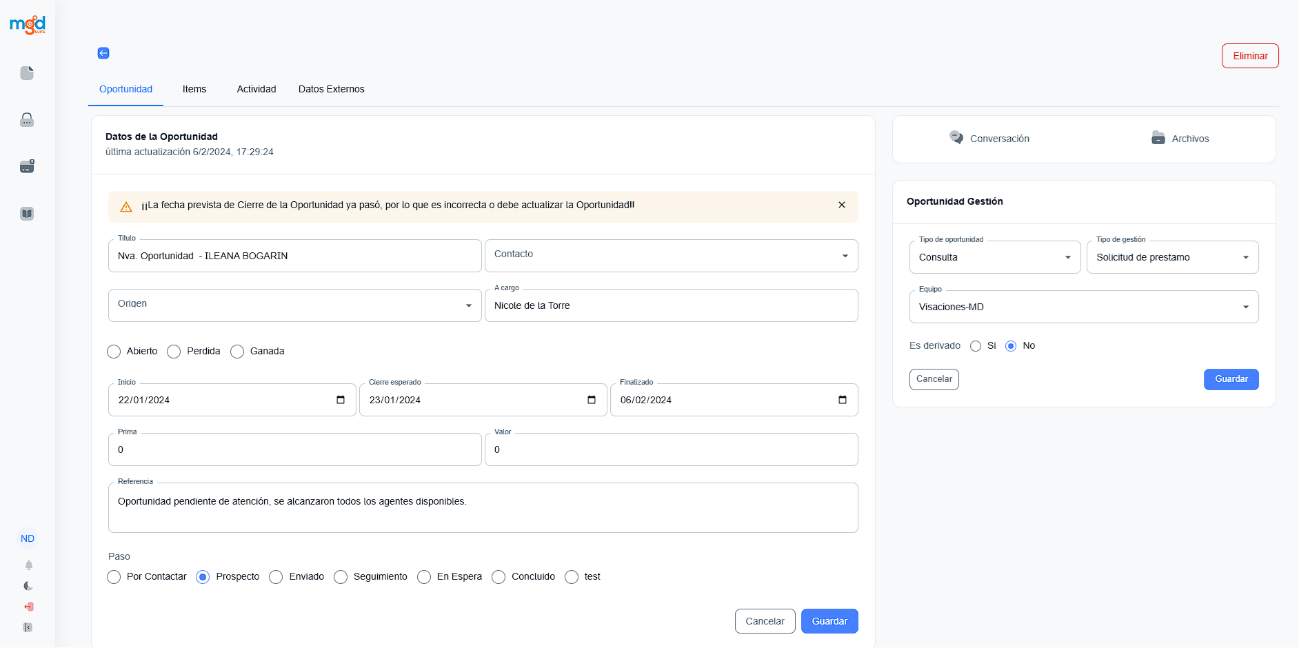Click the red Eliminar button
This screenshot has height=648, width=1299.
click(x=1250, y=56)
